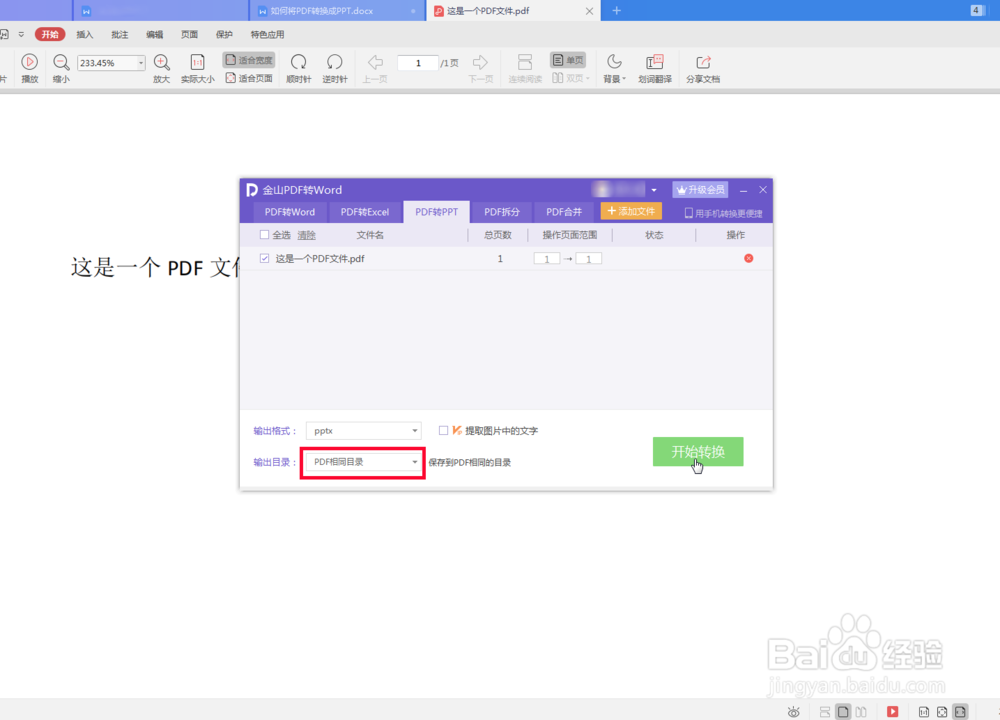Select the Fit Page toolbar button
Screen dimensions: 1000x720
point(249,78)
